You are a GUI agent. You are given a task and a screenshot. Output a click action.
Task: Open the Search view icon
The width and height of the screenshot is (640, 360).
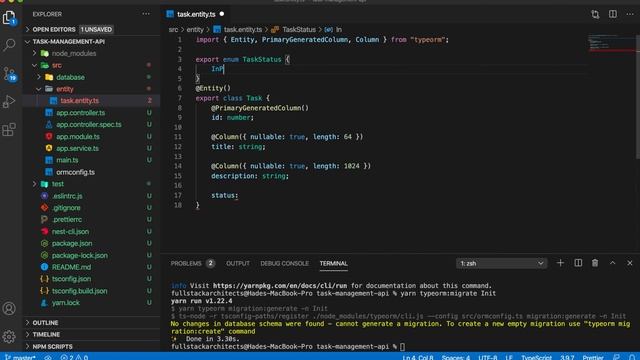coord(9,44)
